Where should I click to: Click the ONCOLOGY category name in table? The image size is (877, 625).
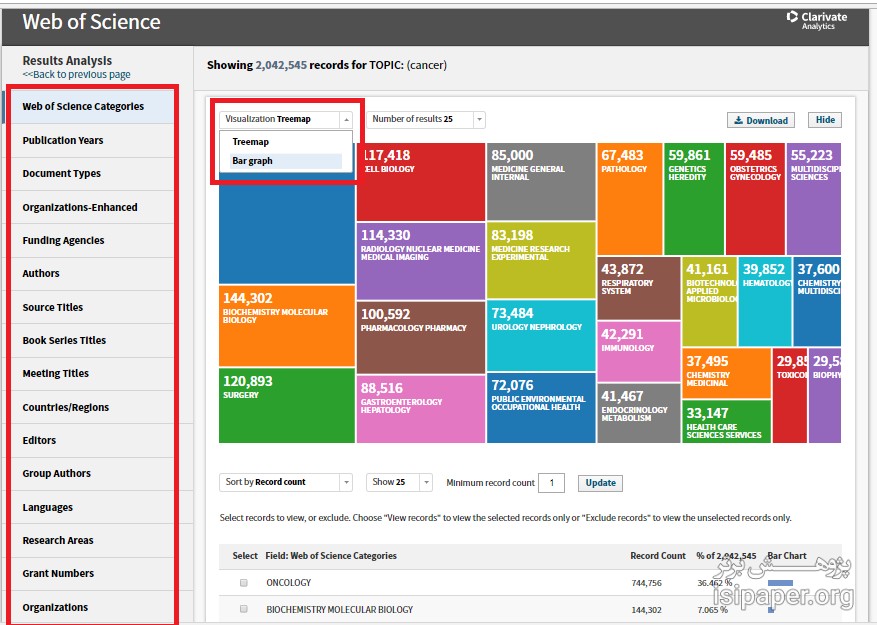click(x=289, y=582)
